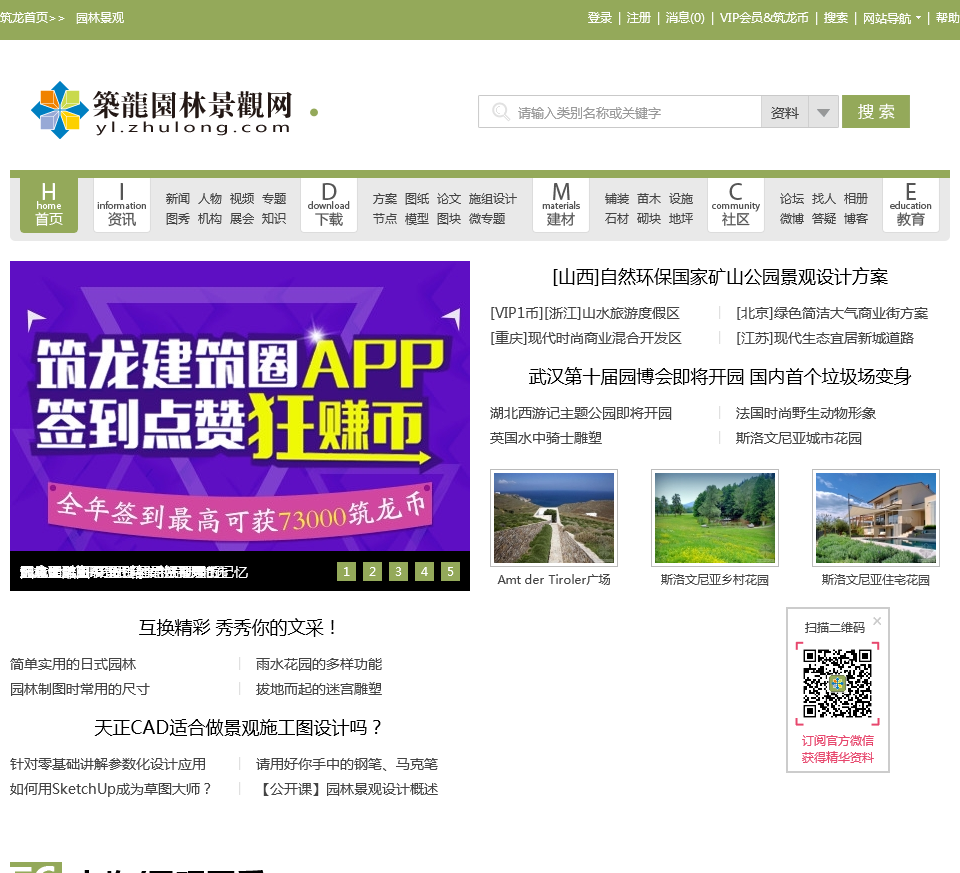Open 人物 submenu item
Screen dimensions: 960x873
(209, 198)
